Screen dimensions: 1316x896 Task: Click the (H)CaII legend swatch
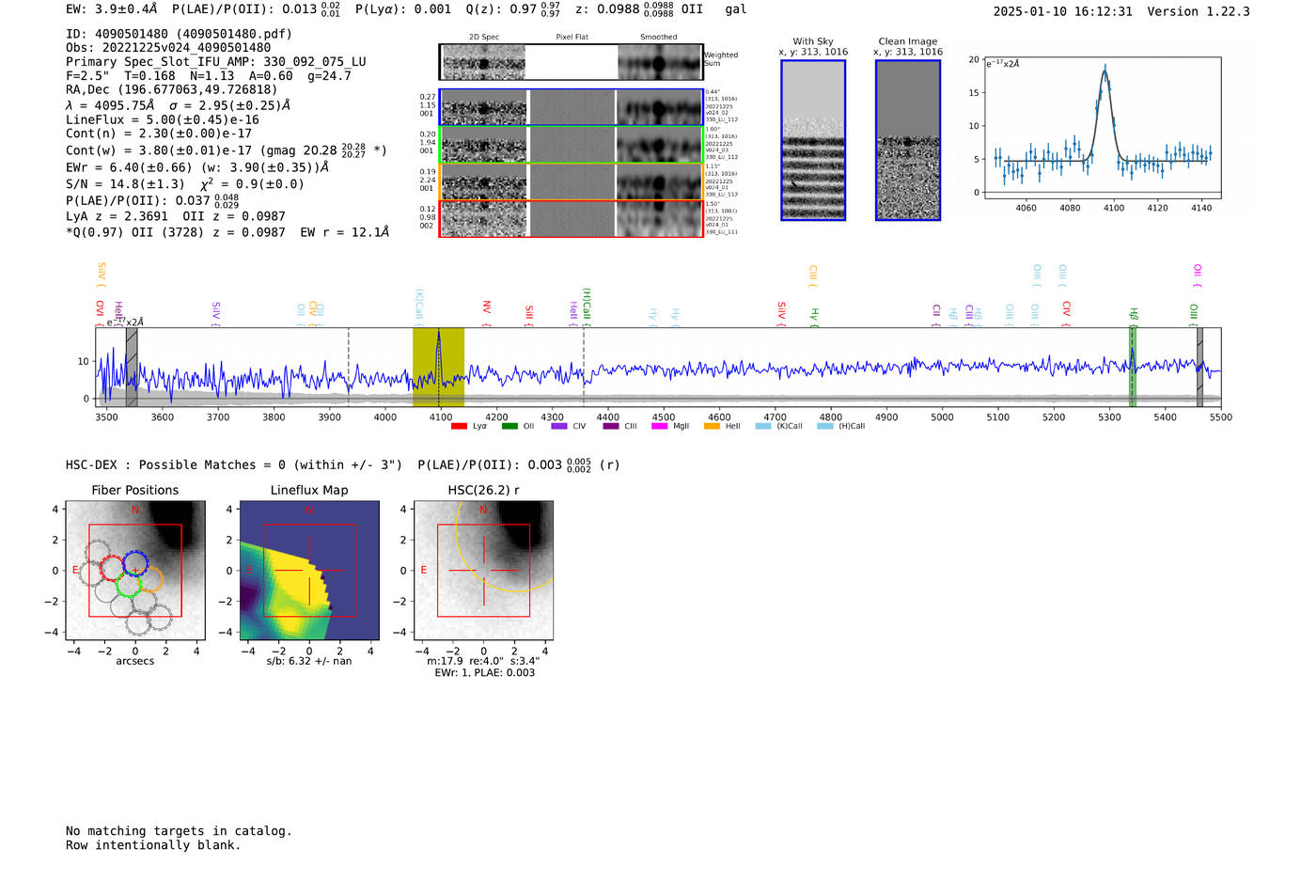click(x=824, y=427)
